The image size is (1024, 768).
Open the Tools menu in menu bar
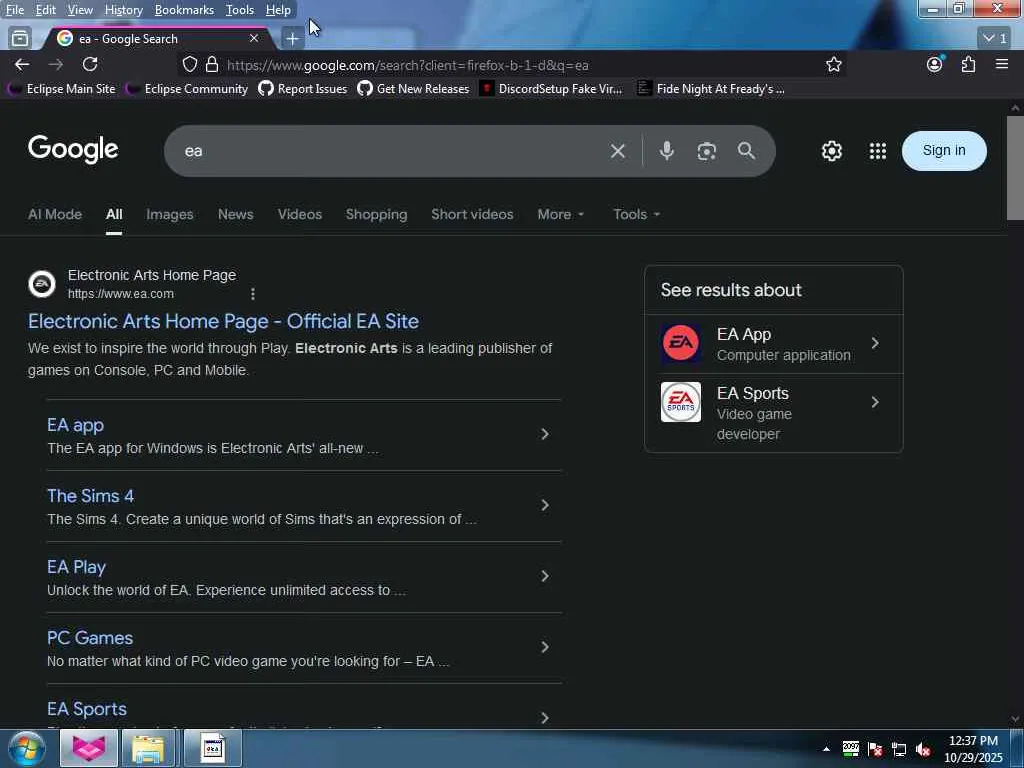click(240, 10)
